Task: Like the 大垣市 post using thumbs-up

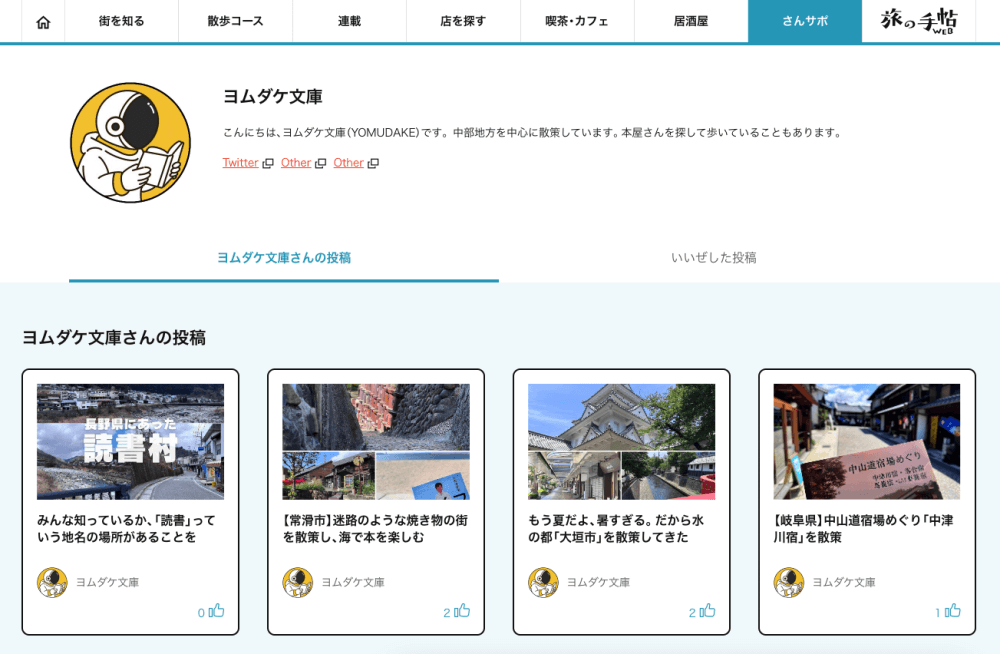Action: 707,611
